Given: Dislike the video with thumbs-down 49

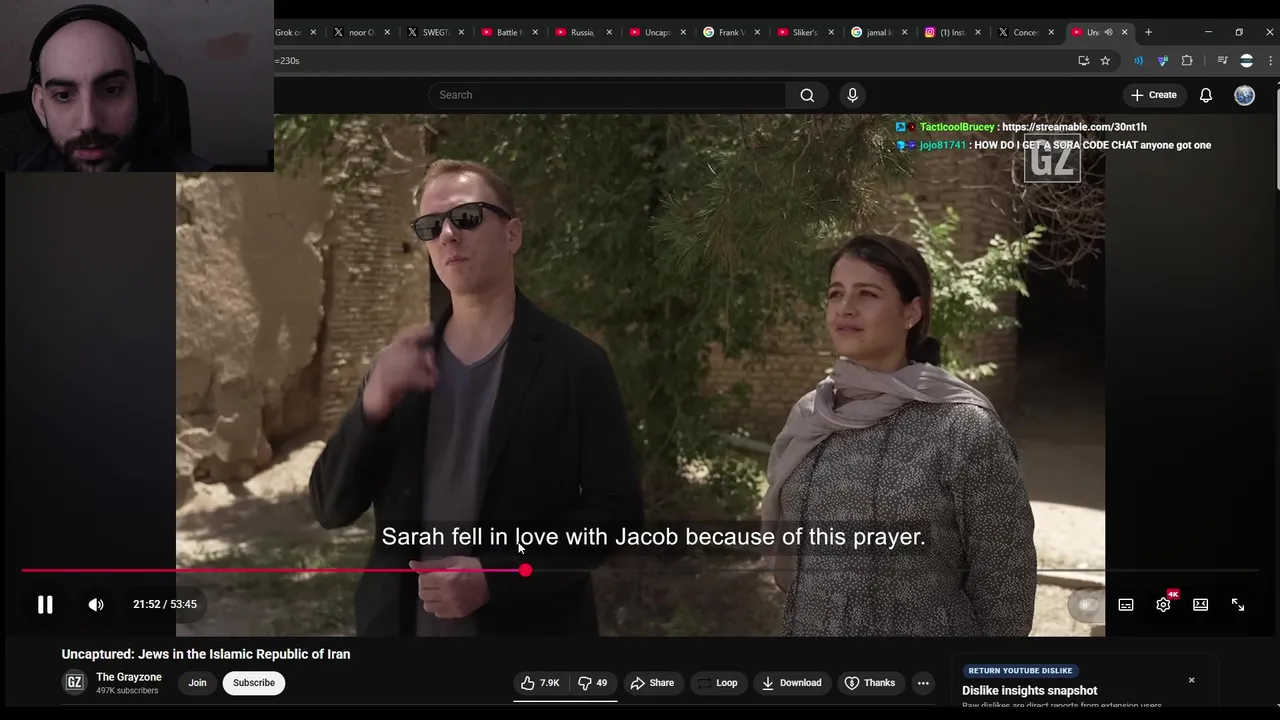Looking at the screenshot, I should (592, 683).
